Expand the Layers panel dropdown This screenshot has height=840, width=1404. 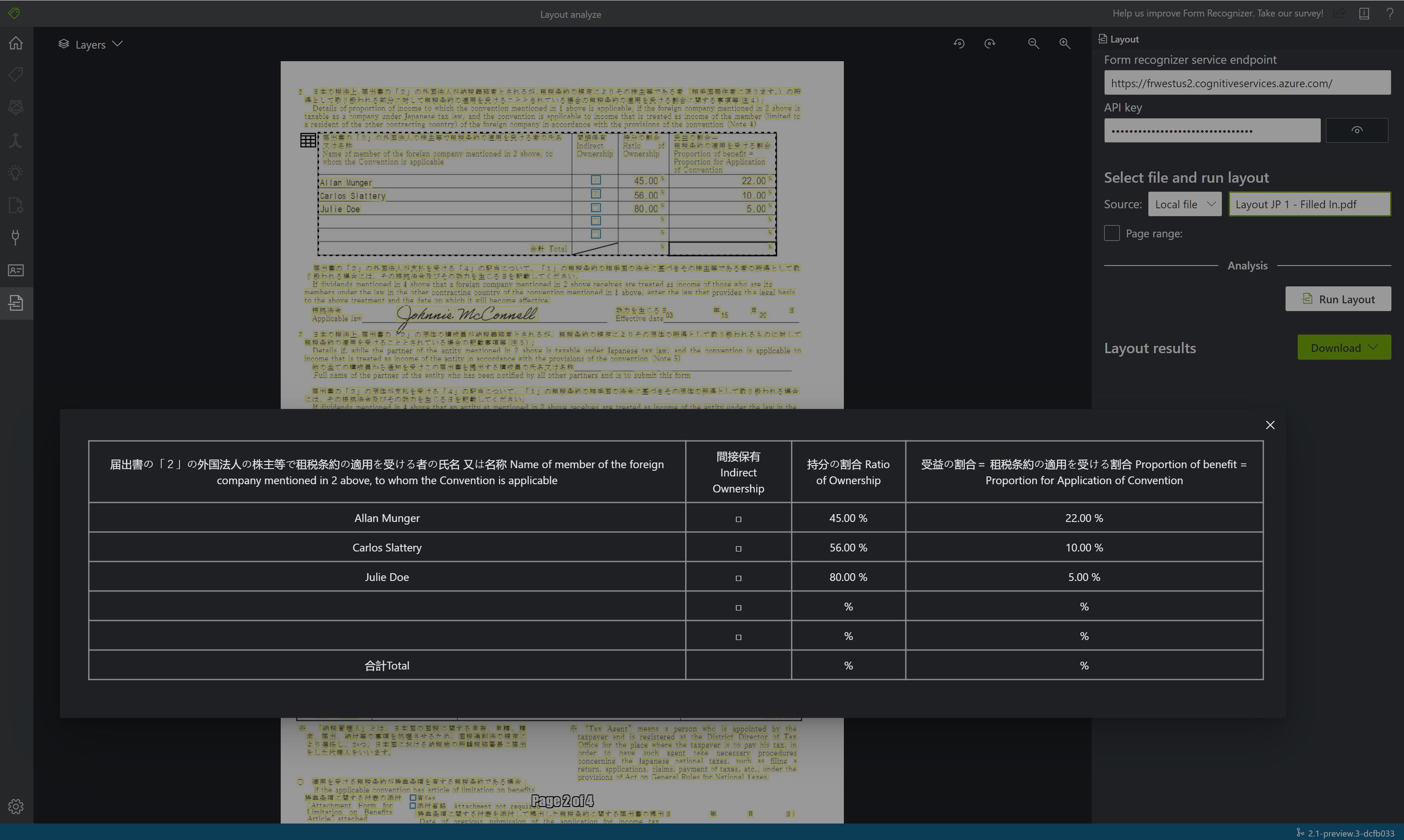click(117, 44)
